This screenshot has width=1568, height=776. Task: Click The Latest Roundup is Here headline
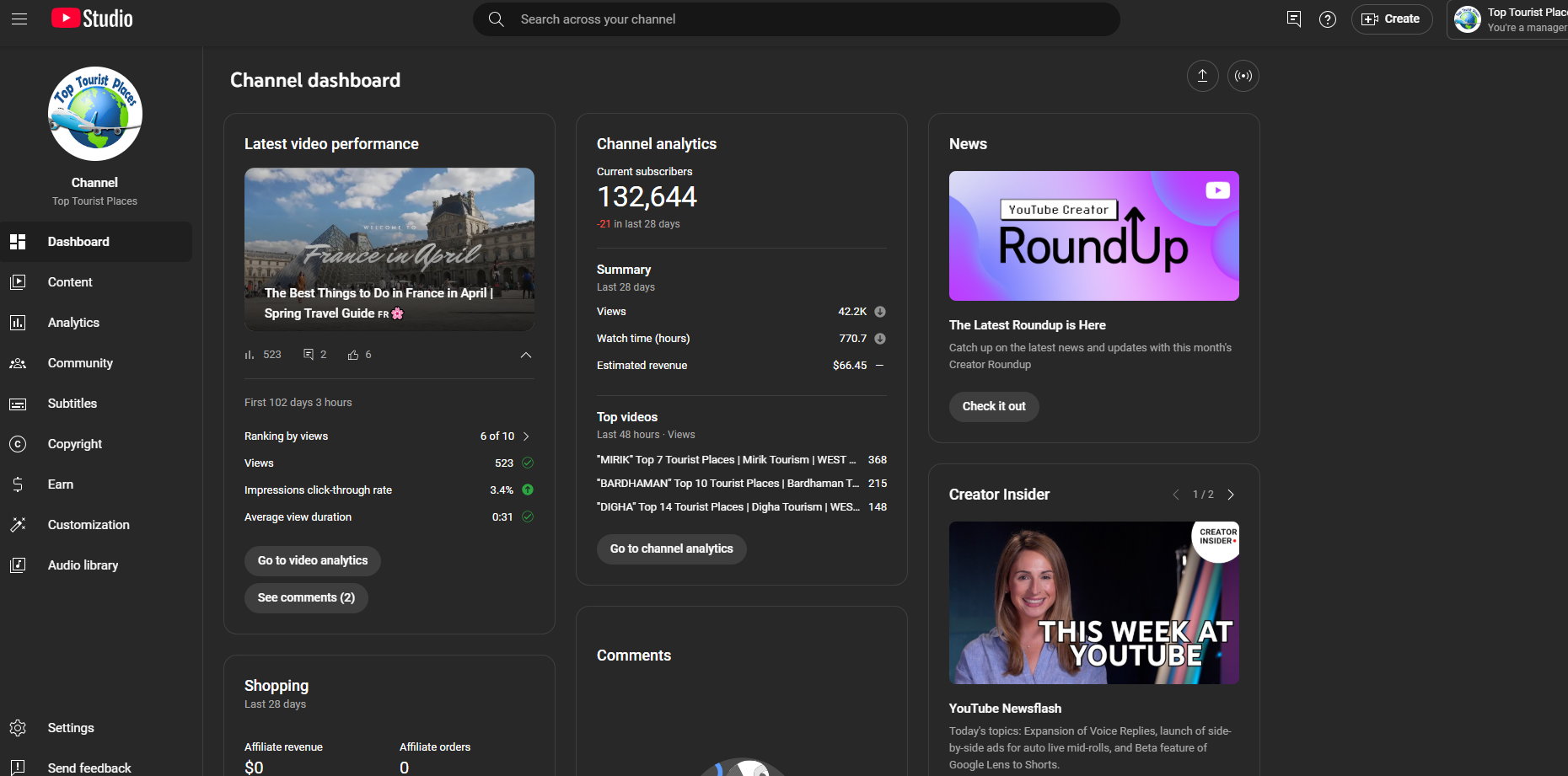point(1028,325)
